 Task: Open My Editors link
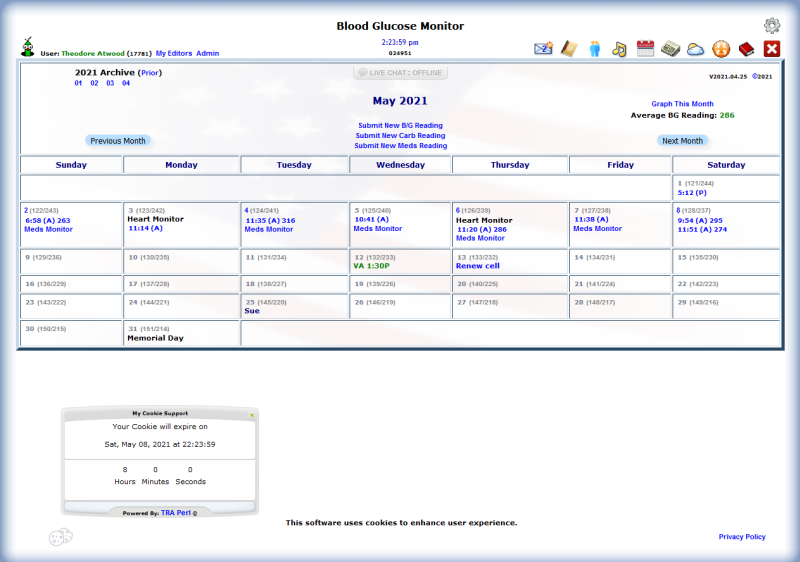[x=174, y=53]
